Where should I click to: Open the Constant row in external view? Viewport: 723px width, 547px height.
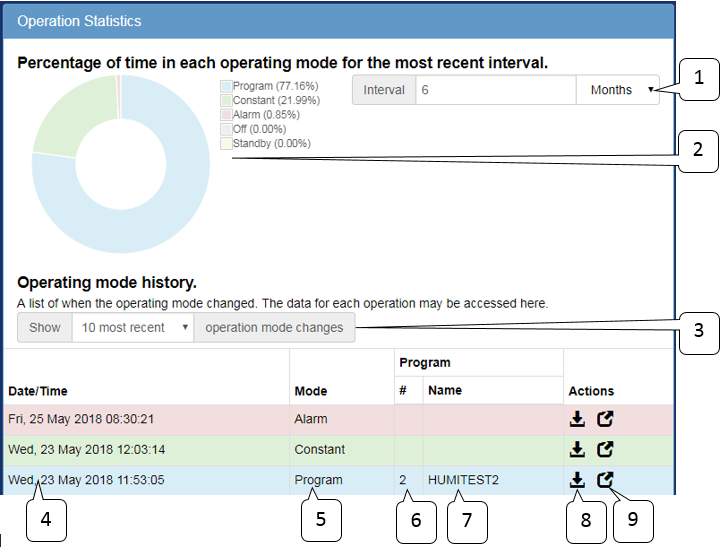(x=605, y=449)
